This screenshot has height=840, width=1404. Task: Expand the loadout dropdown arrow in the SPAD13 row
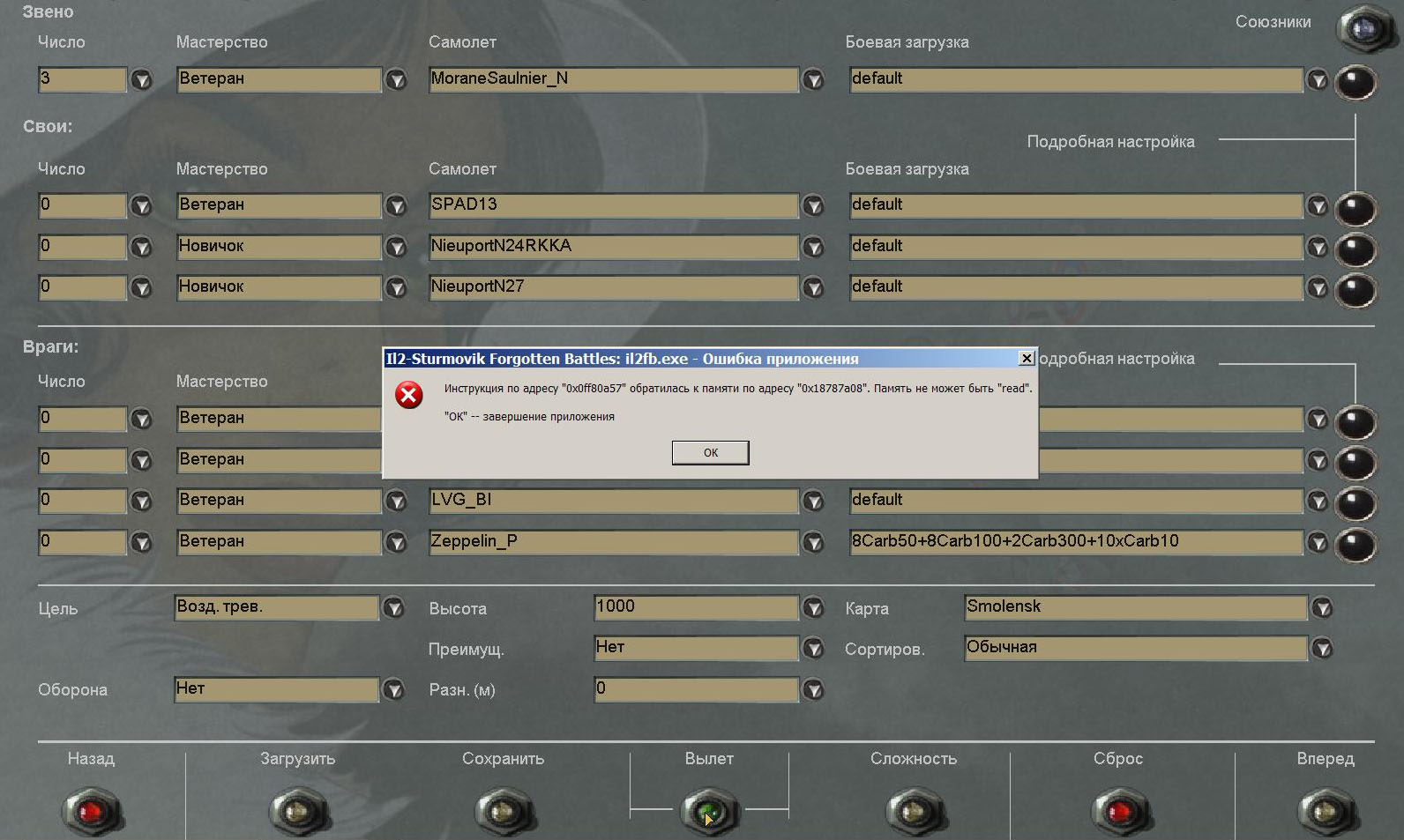(x=1318, y=206)
